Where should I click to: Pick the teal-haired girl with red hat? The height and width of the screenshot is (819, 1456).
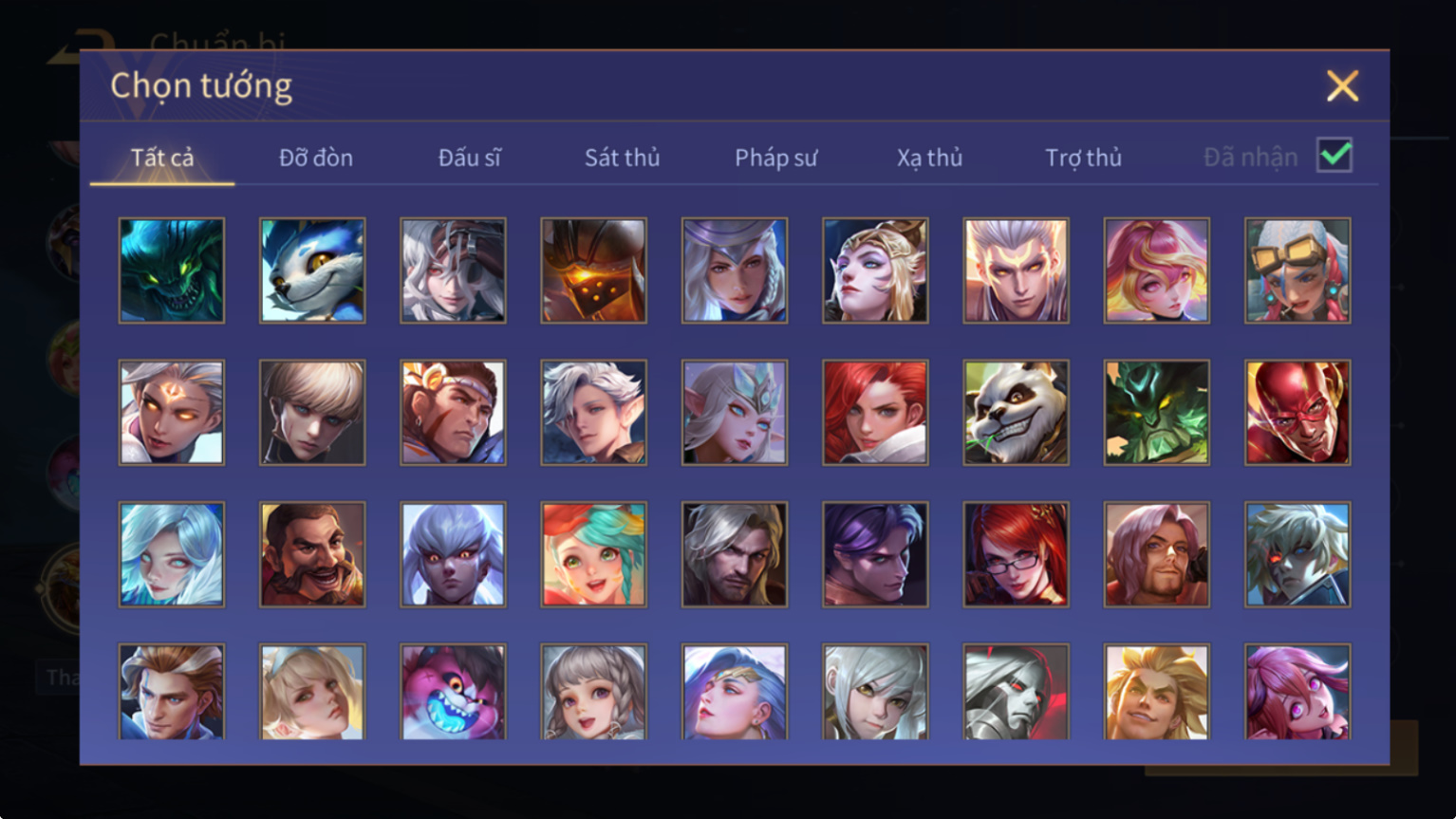593,554
